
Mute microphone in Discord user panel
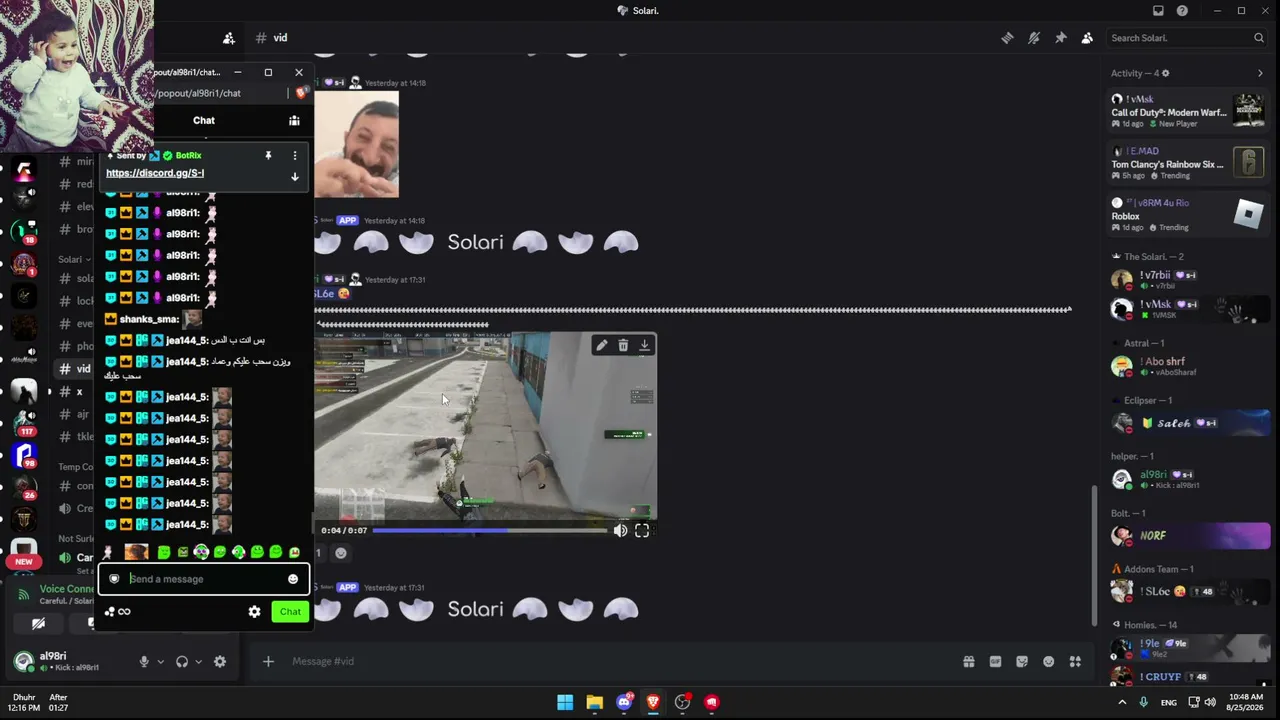(144, 662)
